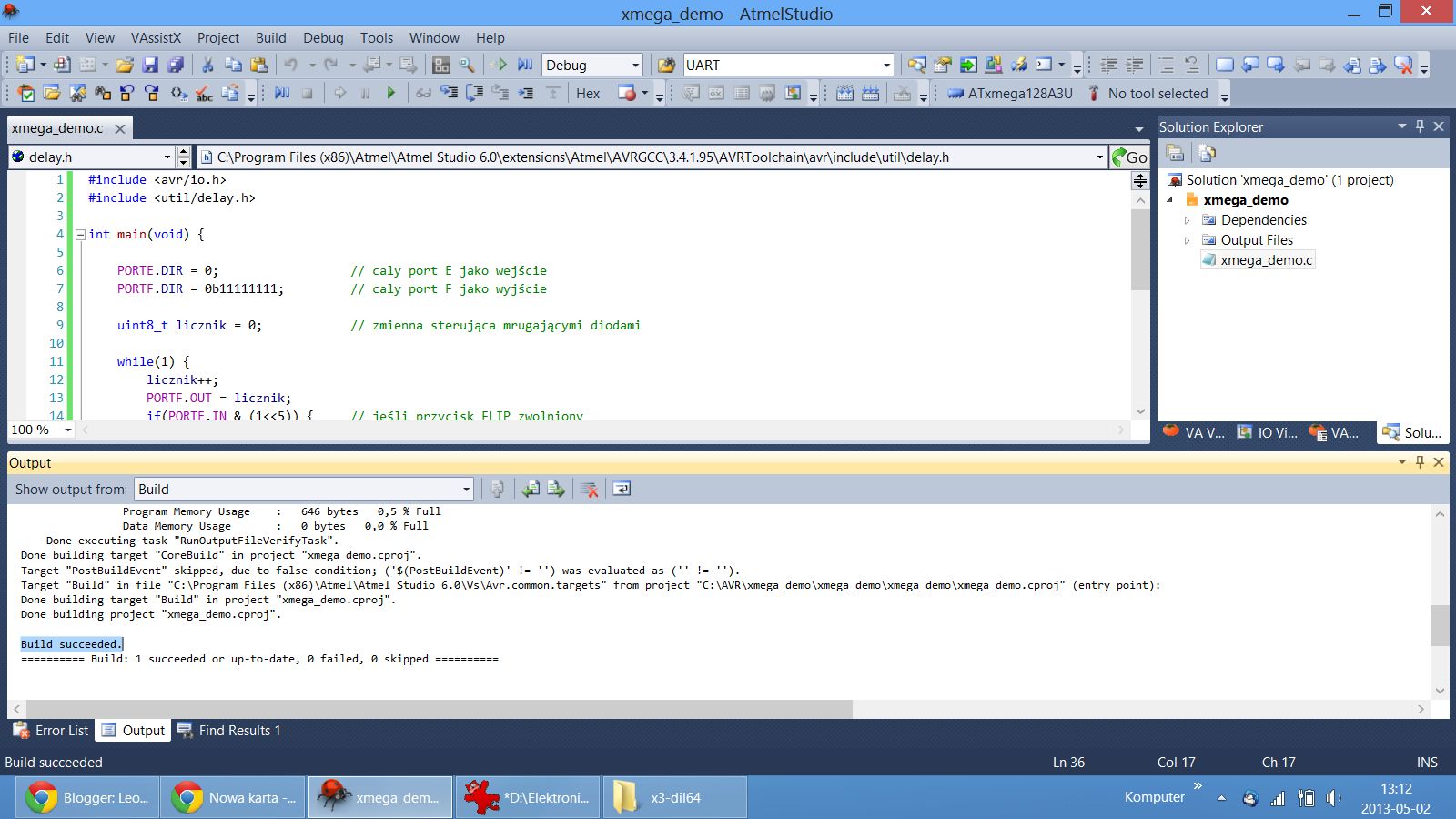Clear all output with the red X icon
Viewport: 1456px width, 819px height.
(x=589, y=489)
